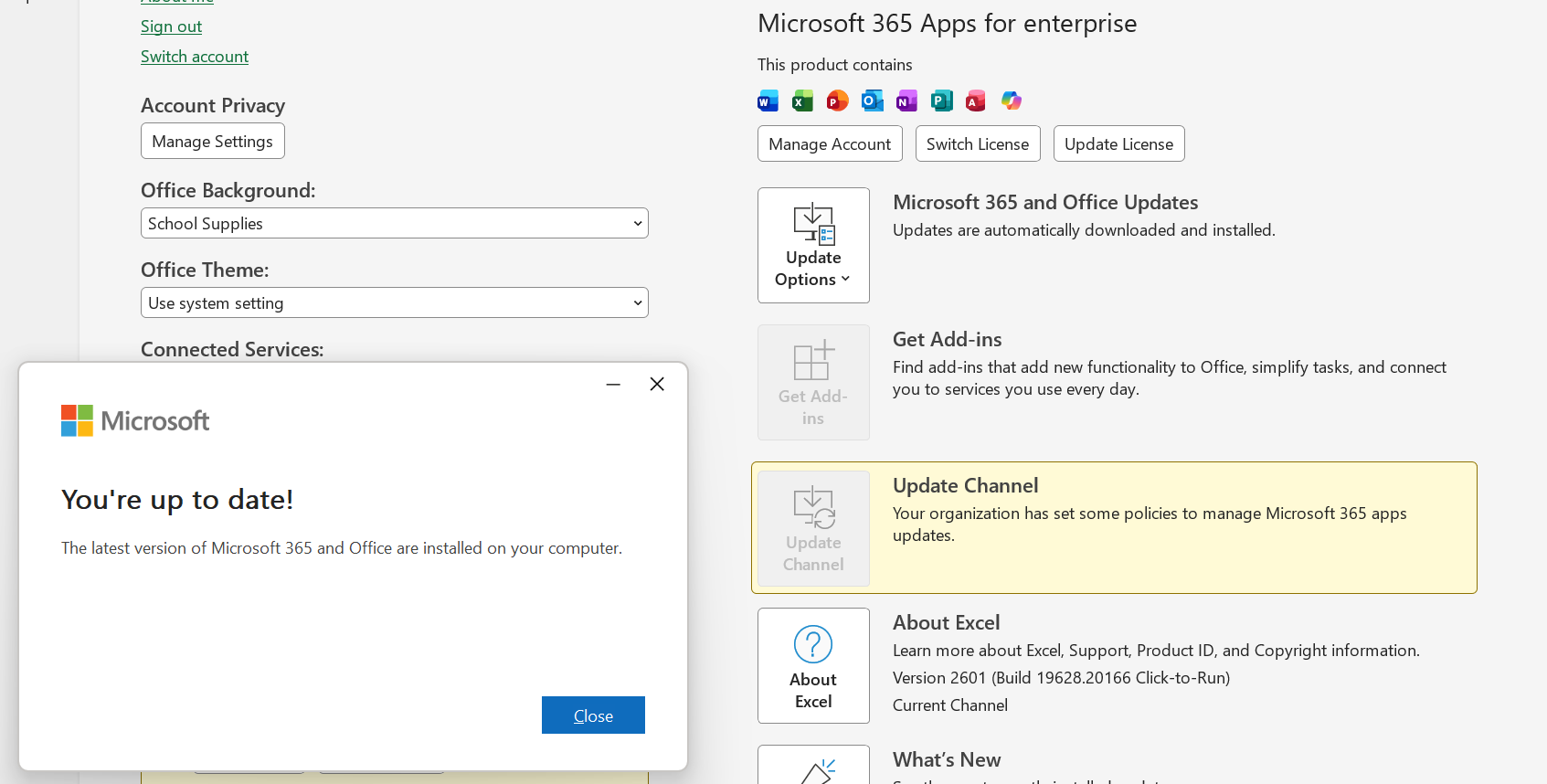The height and width of the screenshot is (784, 1547).
Task: Click the "Office Theme:" label
Action: click(205, 270)
